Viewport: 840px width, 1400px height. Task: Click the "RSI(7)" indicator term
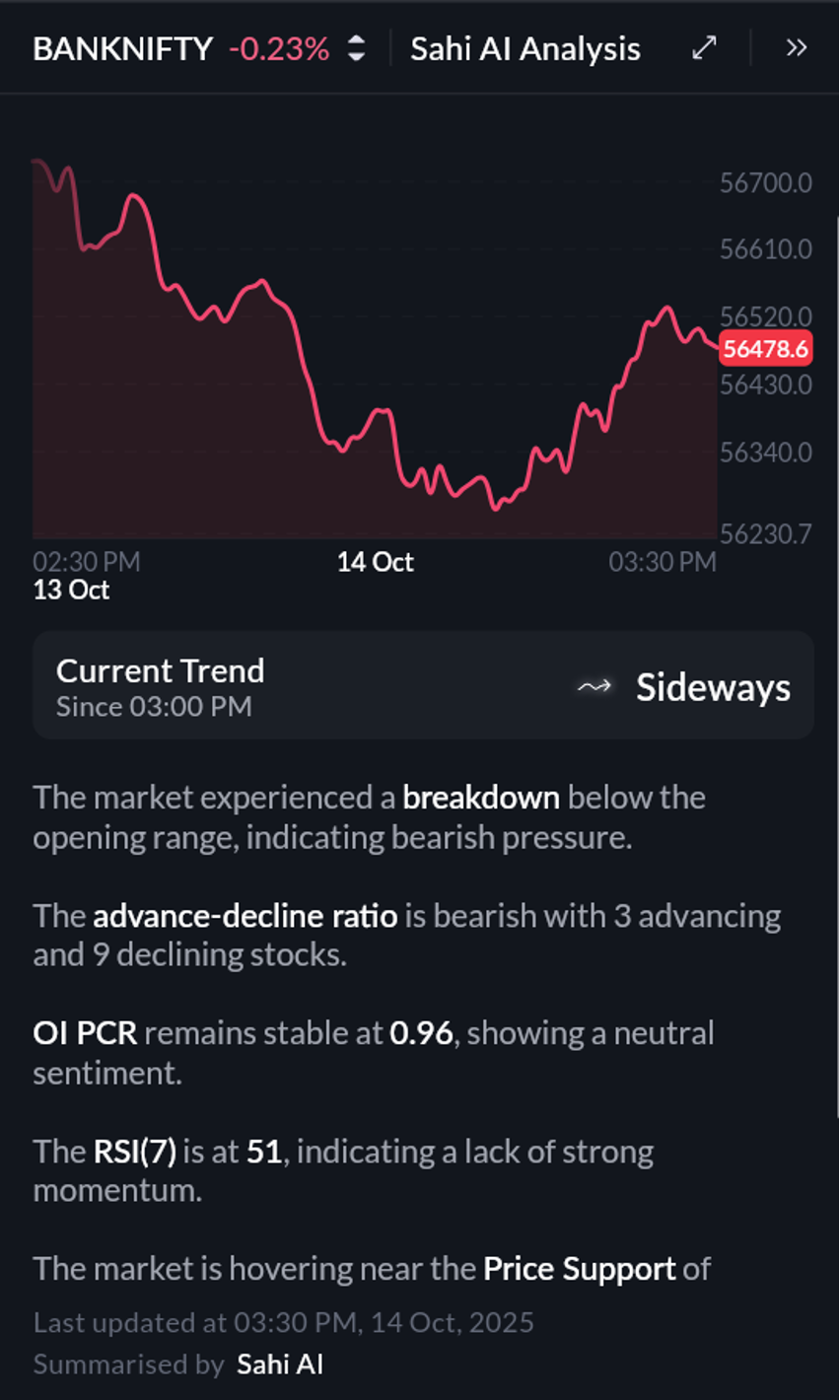click(x=135, y=1152)
